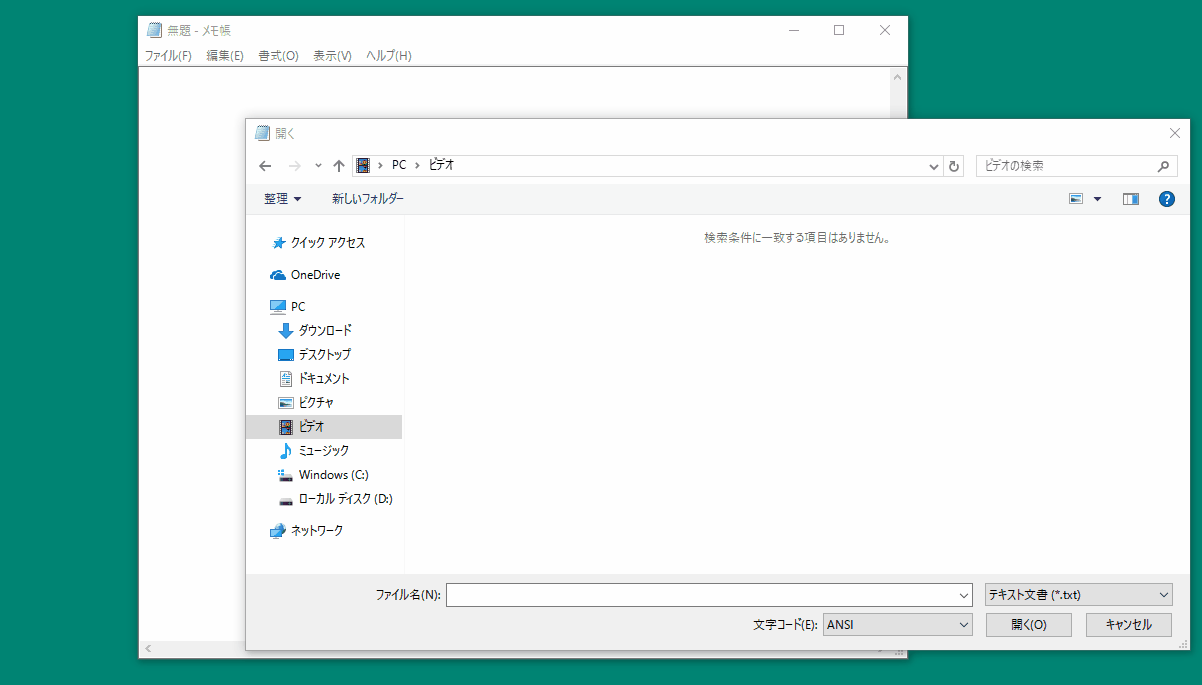Close the 開く dialog
Screen dimensions: 1202x685
point(1174,133)
